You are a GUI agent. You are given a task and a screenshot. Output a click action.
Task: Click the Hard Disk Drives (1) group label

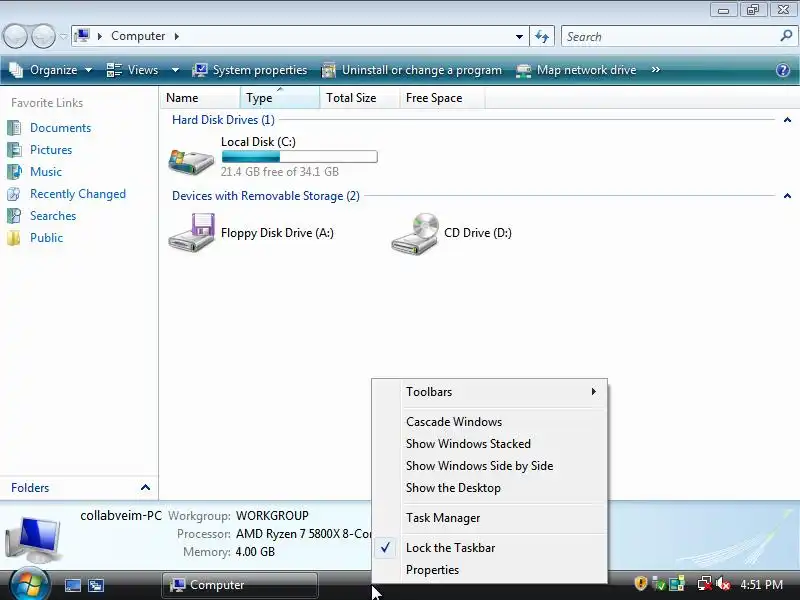click(223, 120)
